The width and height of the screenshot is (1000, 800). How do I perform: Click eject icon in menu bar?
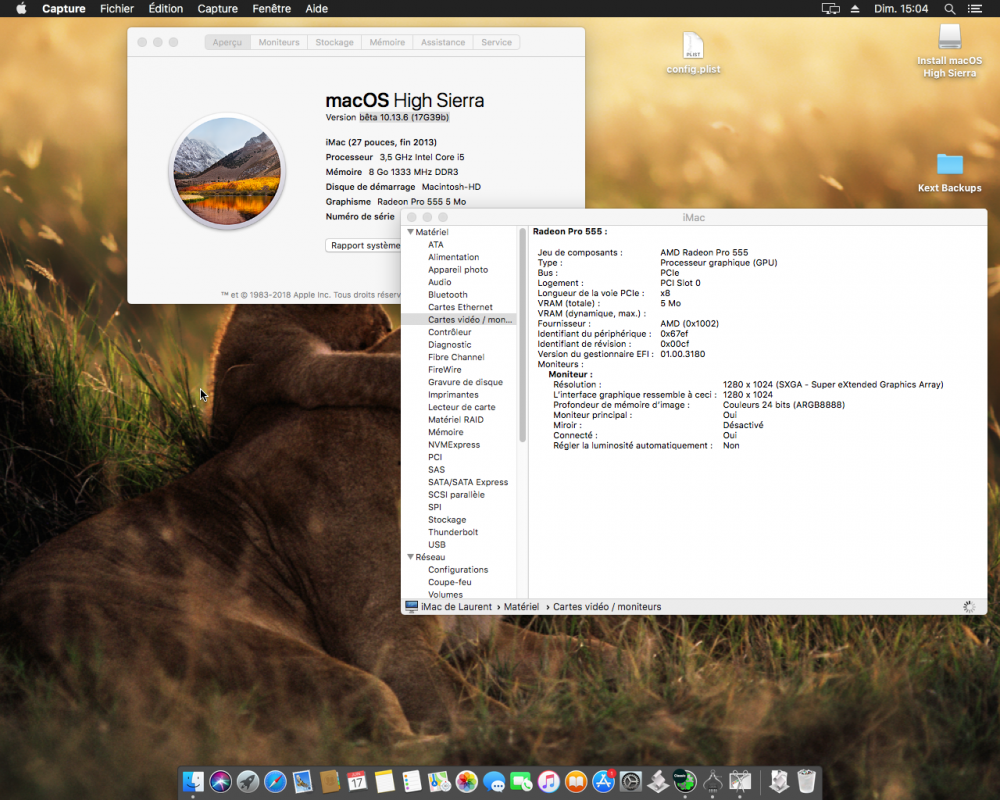[x=855, y=9]
